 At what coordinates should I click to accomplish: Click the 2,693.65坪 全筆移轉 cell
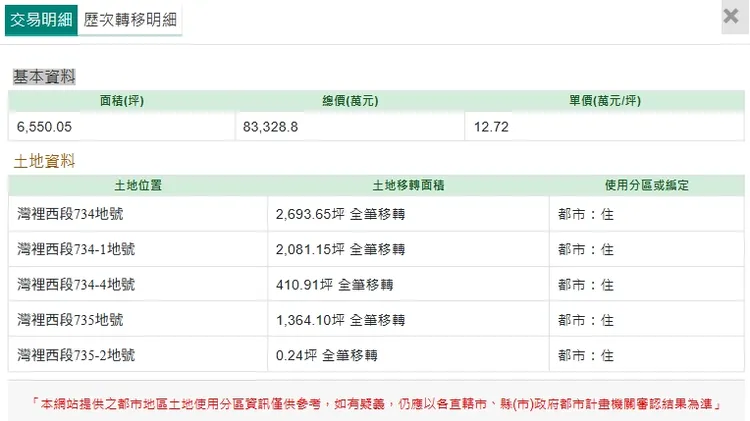[x=408, y=214]
